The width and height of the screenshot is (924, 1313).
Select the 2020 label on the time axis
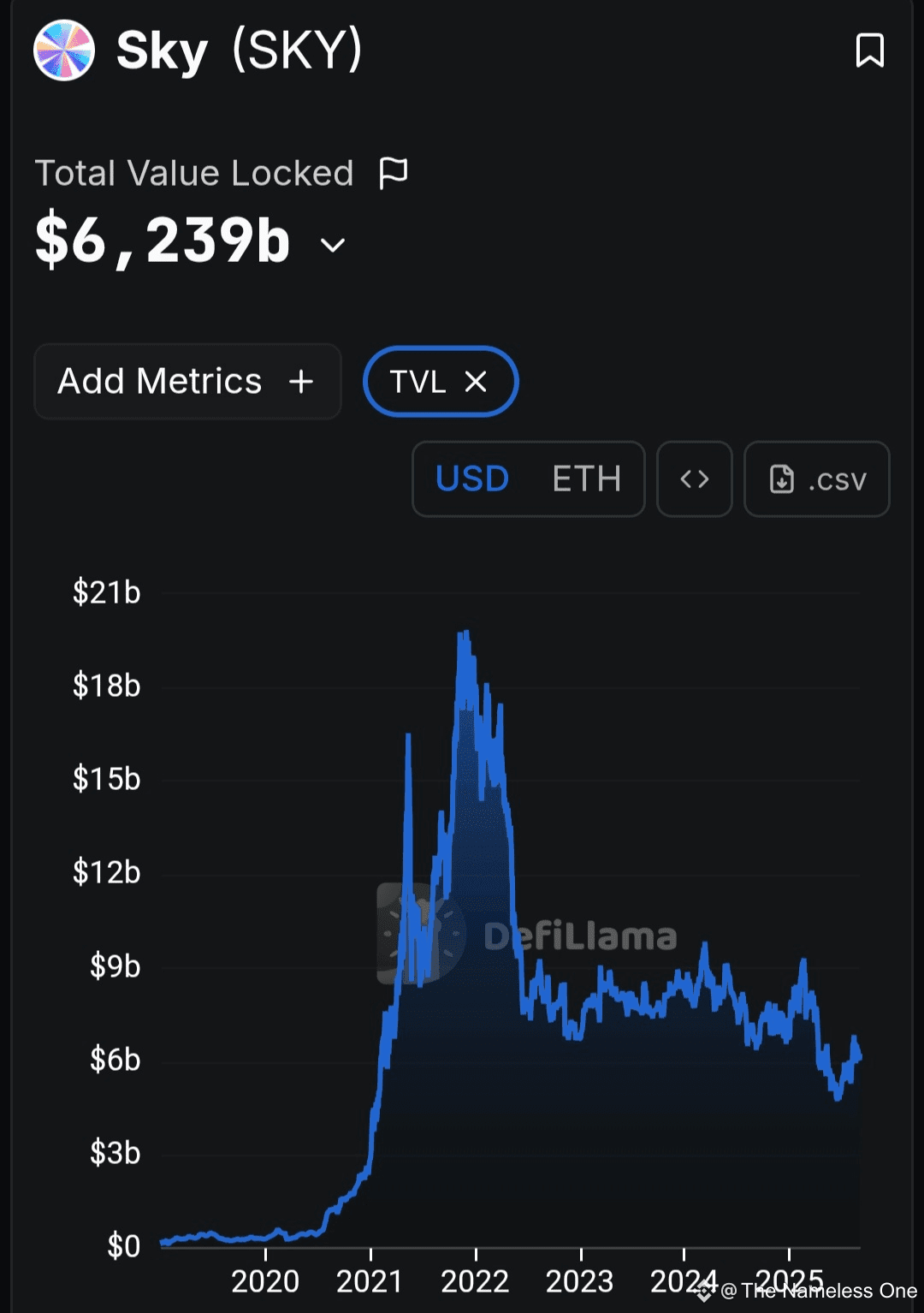pos(265,1281)
